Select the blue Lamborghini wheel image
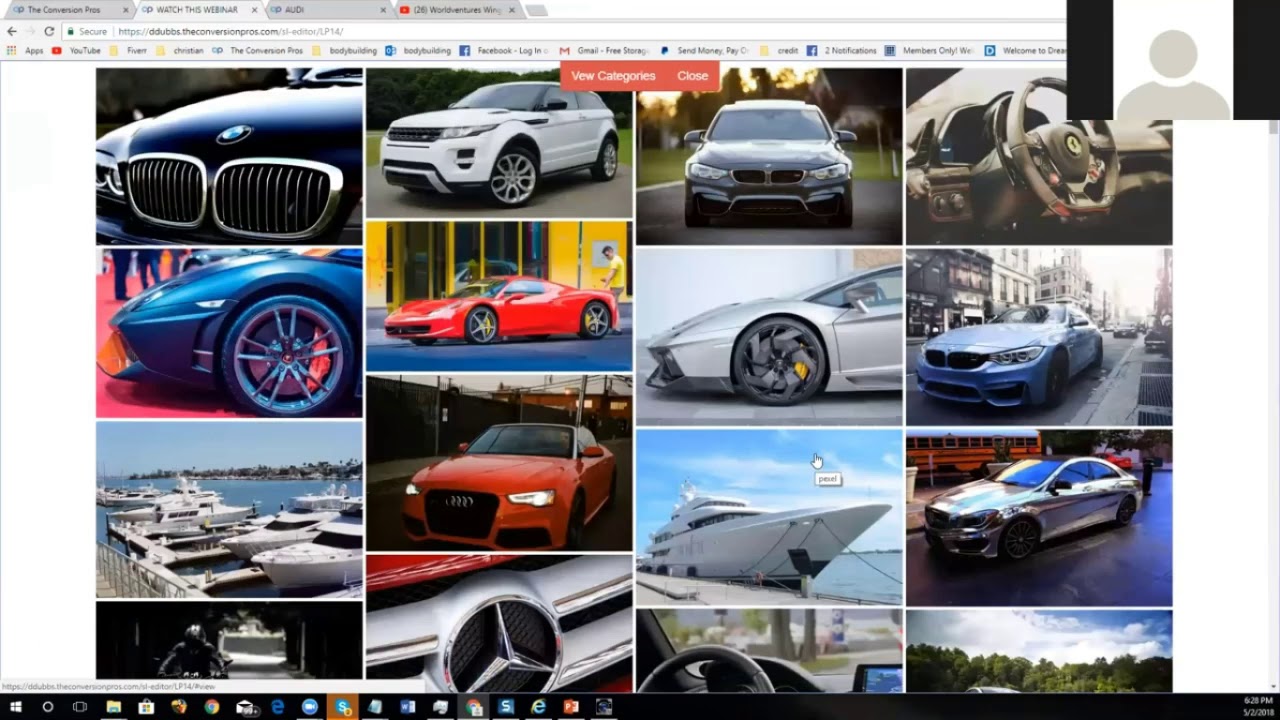Image resolution: width=1280 pixels, height=720 pixels. coord(229,333)
